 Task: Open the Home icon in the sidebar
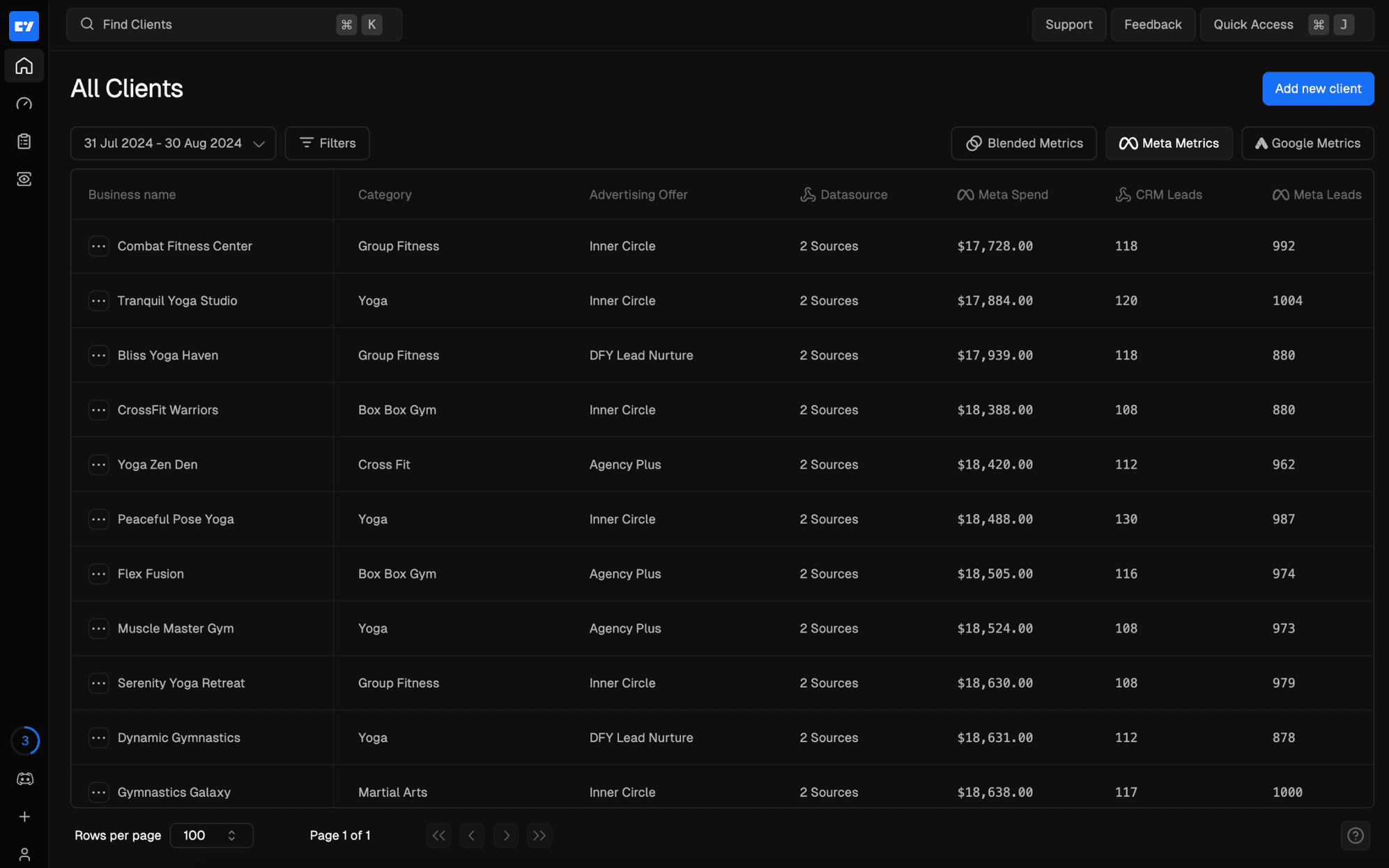point(24,66)
